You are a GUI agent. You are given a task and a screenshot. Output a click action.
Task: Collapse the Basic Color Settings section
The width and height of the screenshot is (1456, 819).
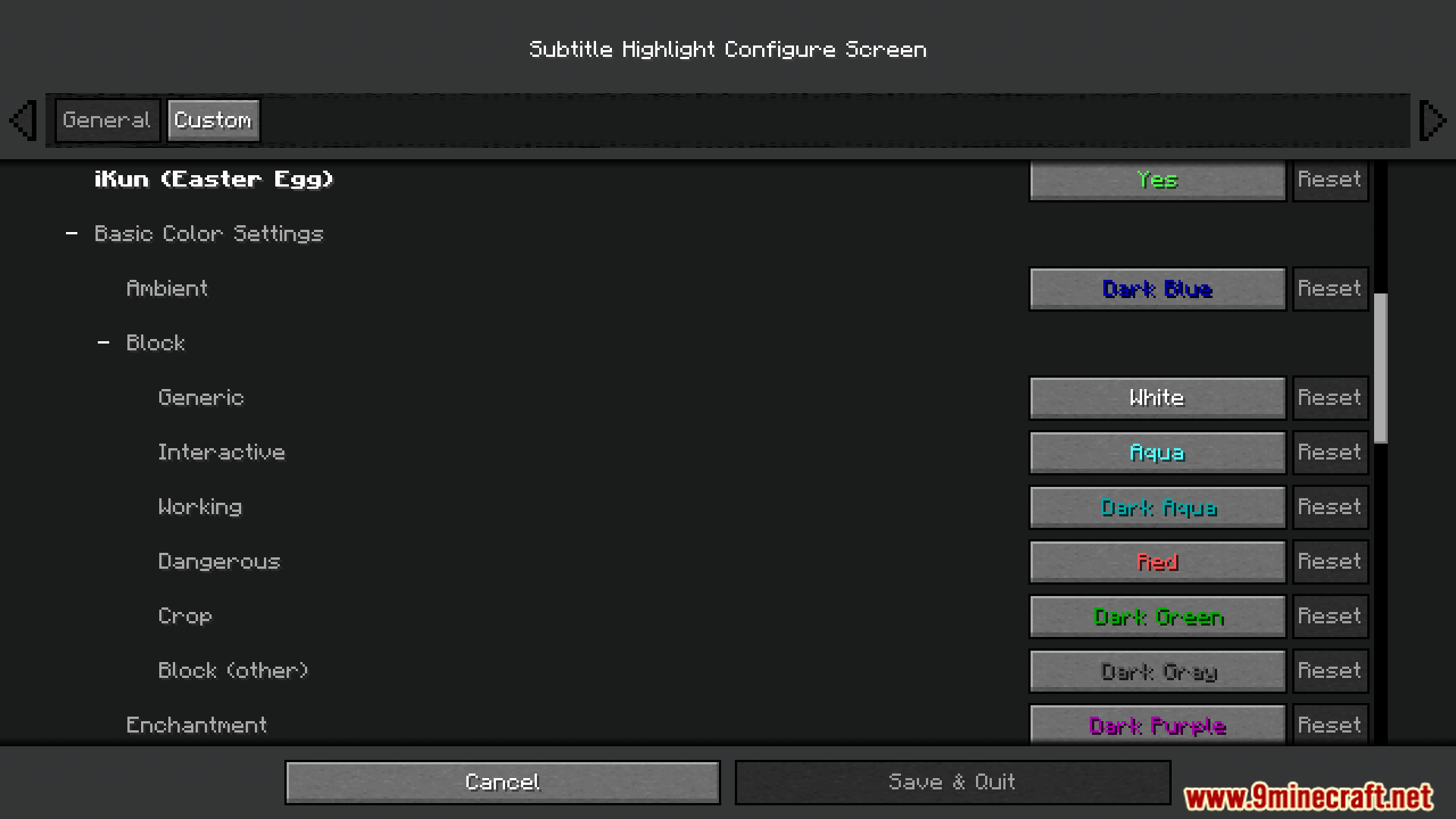click(72, 234)
